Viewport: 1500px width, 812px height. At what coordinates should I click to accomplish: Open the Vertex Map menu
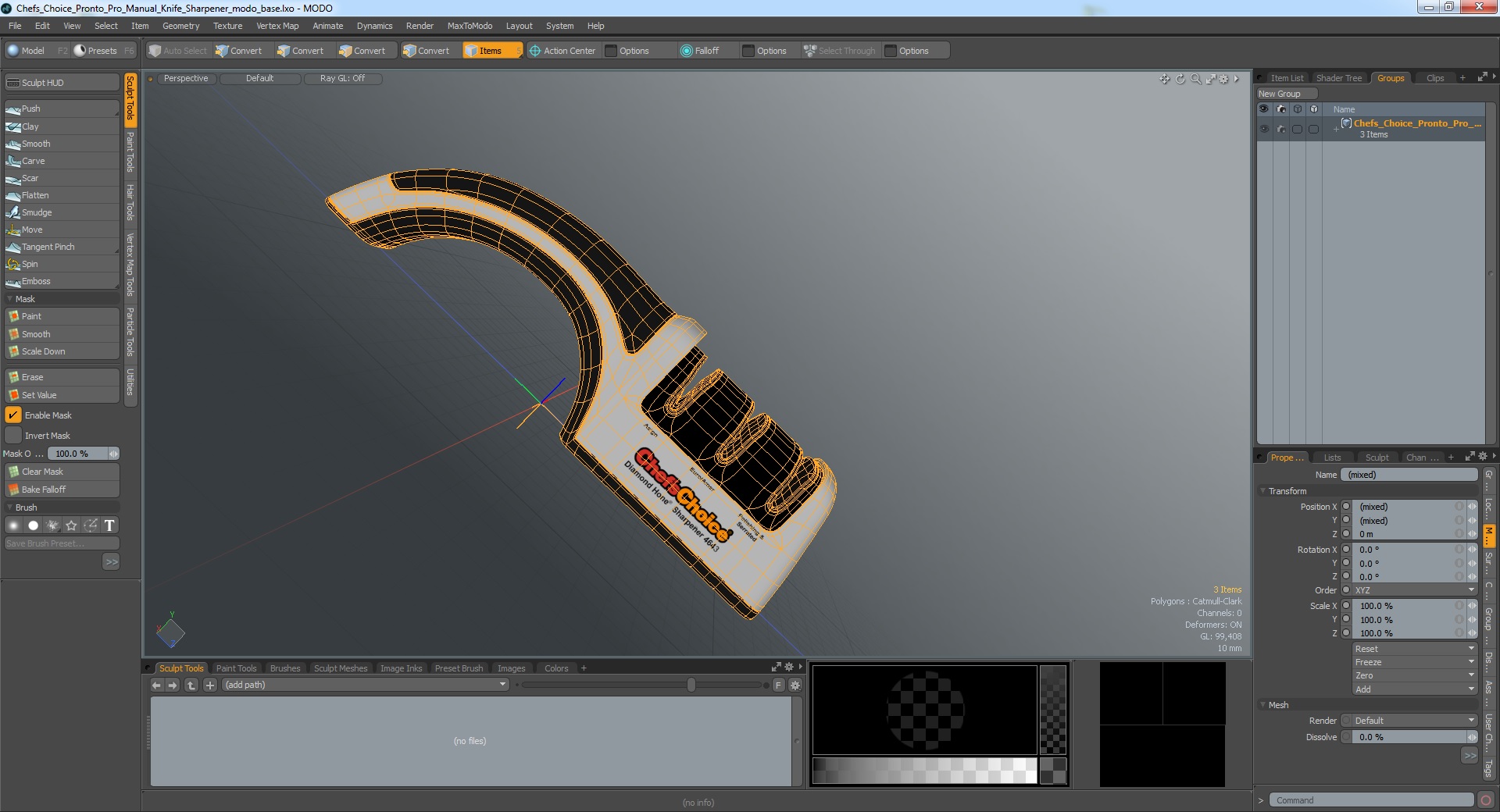click(x=277, y=26)
